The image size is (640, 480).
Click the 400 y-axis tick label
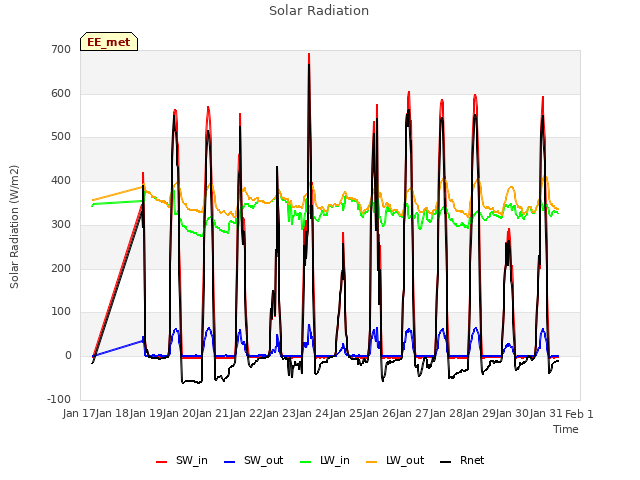click(61, 181)
